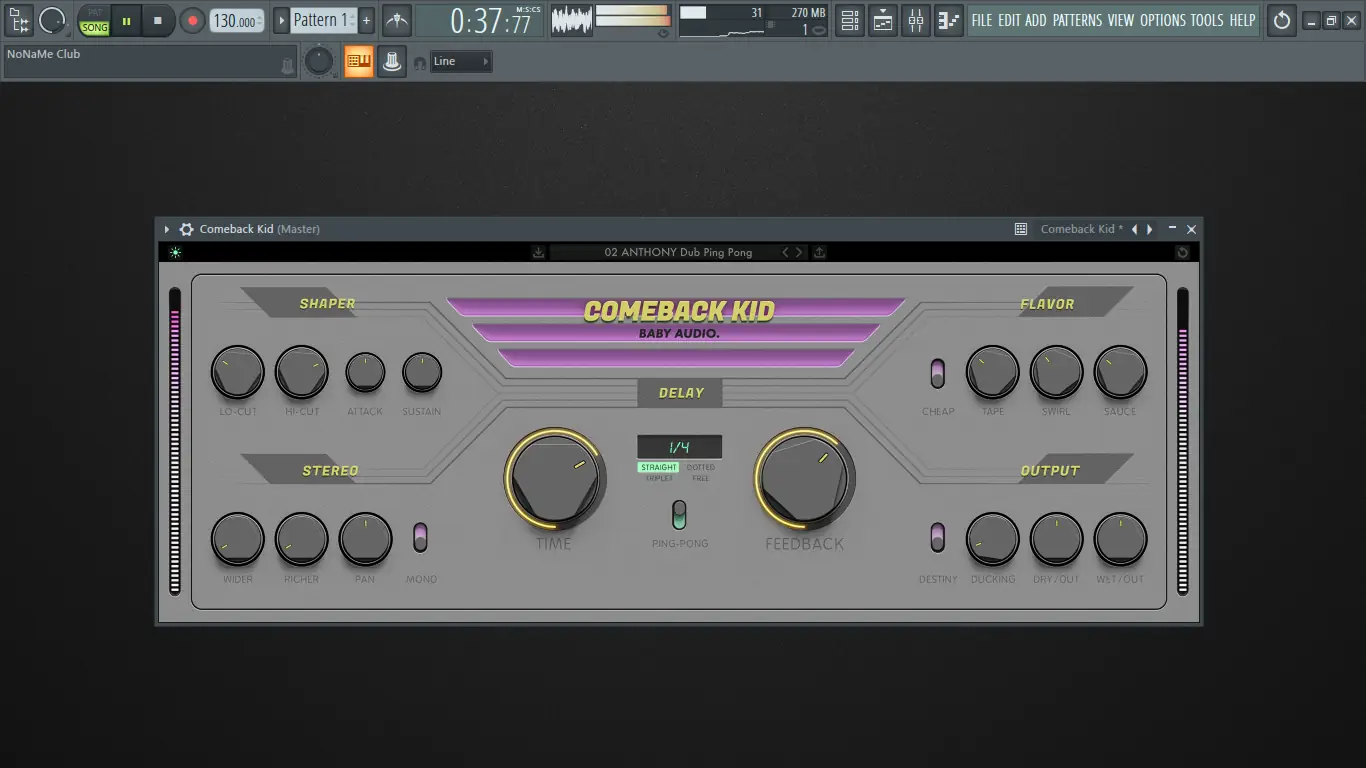
Task: Click the LO-CUT knob
Action: point(238,373)
